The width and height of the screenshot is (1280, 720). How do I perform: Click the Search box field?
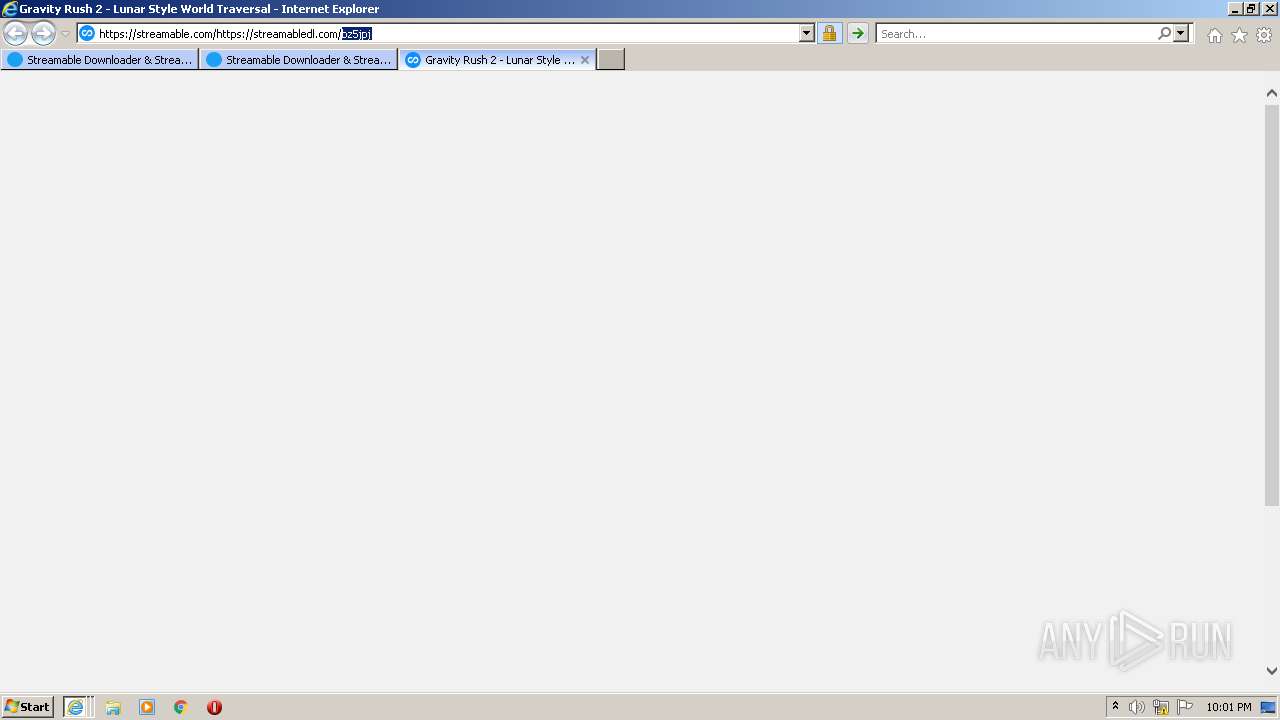pos(1016,33)
